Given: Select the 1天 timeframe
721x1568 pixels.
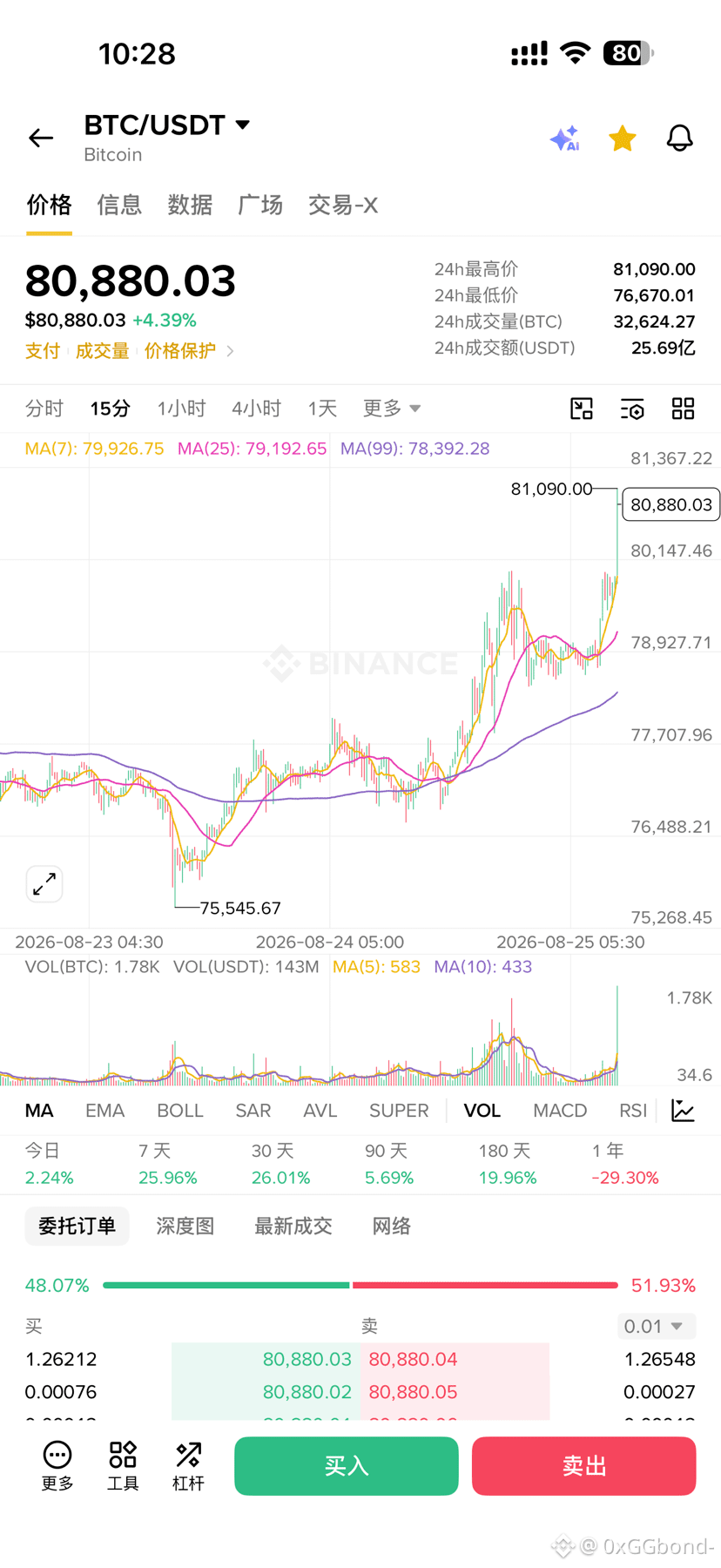Looking at the screenshot, I should point(322,409).
